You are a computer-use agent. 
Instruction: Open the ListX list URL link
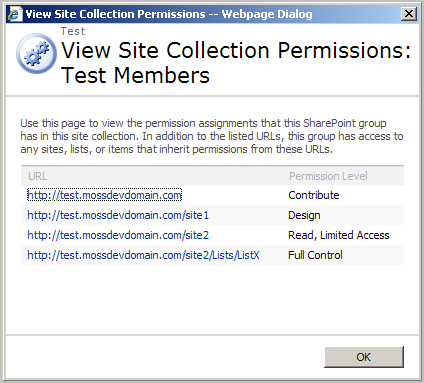143,255
